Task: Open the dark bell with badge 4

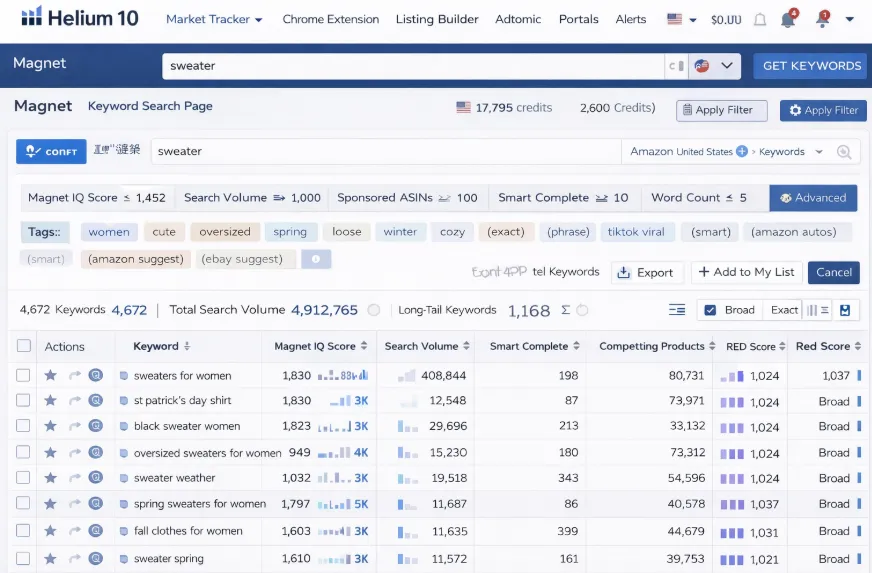Action: tap(789, 19)
